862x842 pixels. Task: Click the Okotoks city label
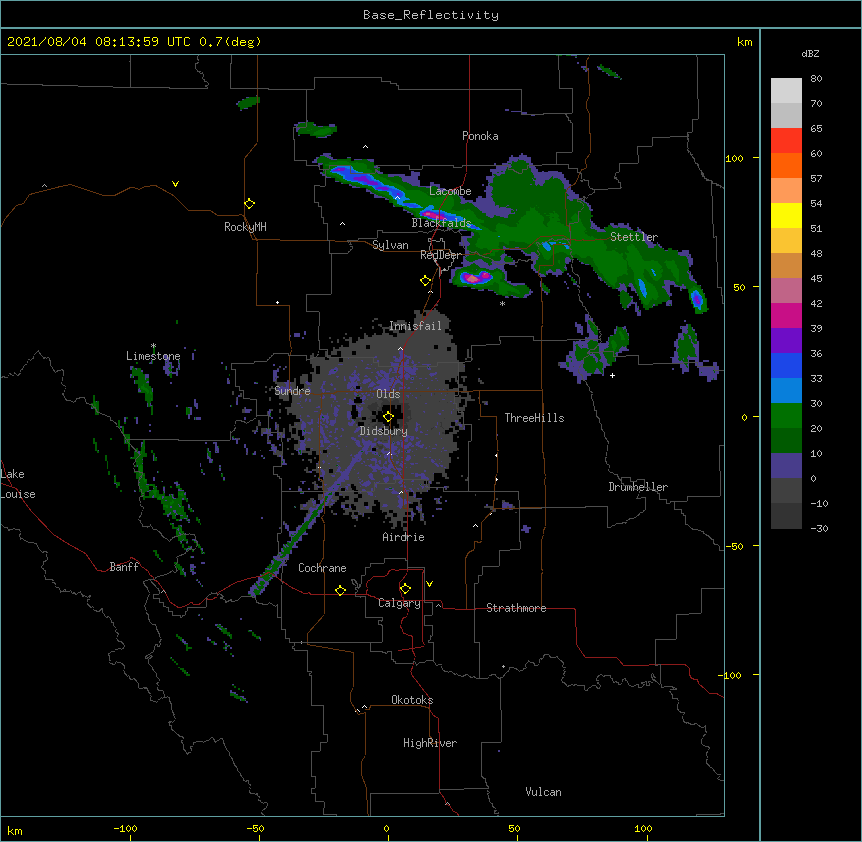(412, 700)
